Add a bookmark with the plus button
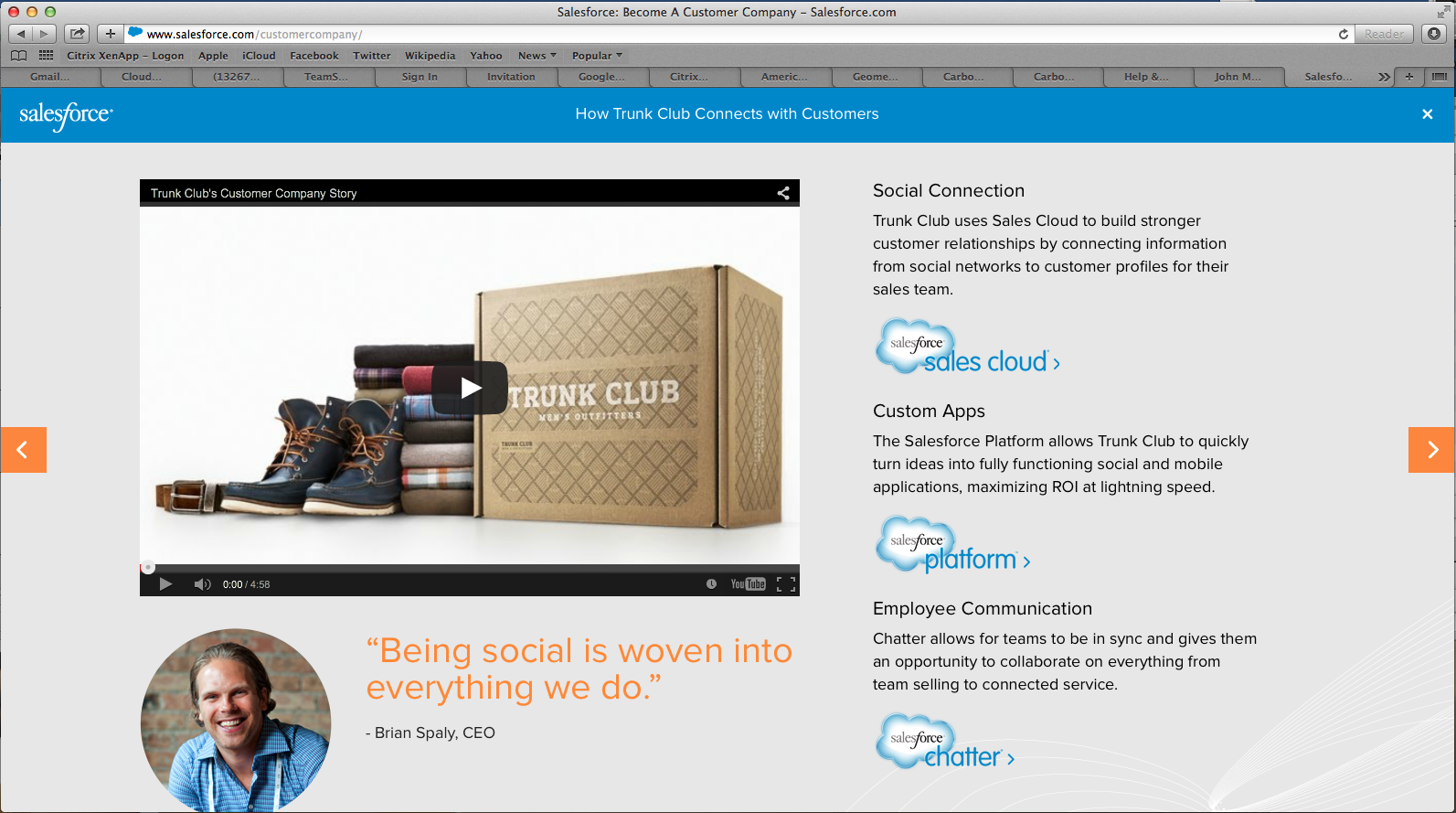 pyautogui.click(x=110, y=34)
